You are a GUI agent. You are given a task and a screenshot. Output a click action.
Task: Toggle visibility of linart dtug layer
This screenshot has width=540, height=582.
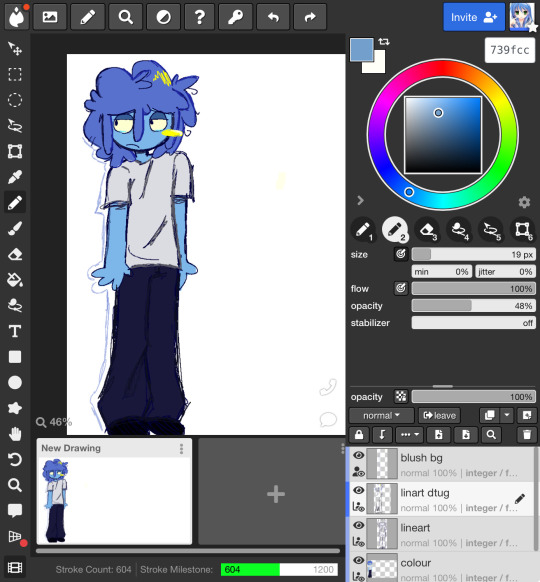359,490
